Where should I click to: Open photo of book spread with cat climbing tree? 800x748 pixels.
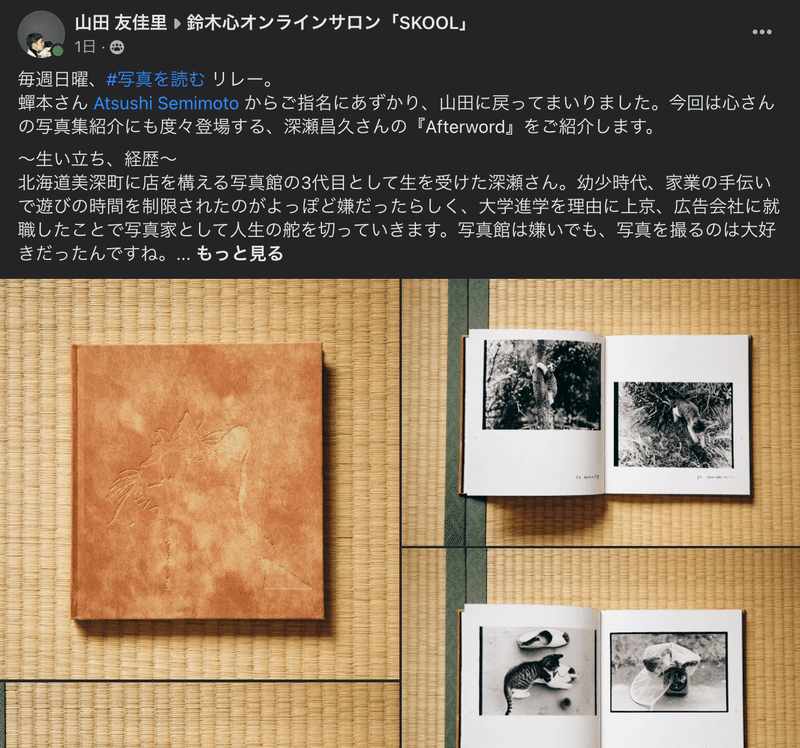point(601,412)
